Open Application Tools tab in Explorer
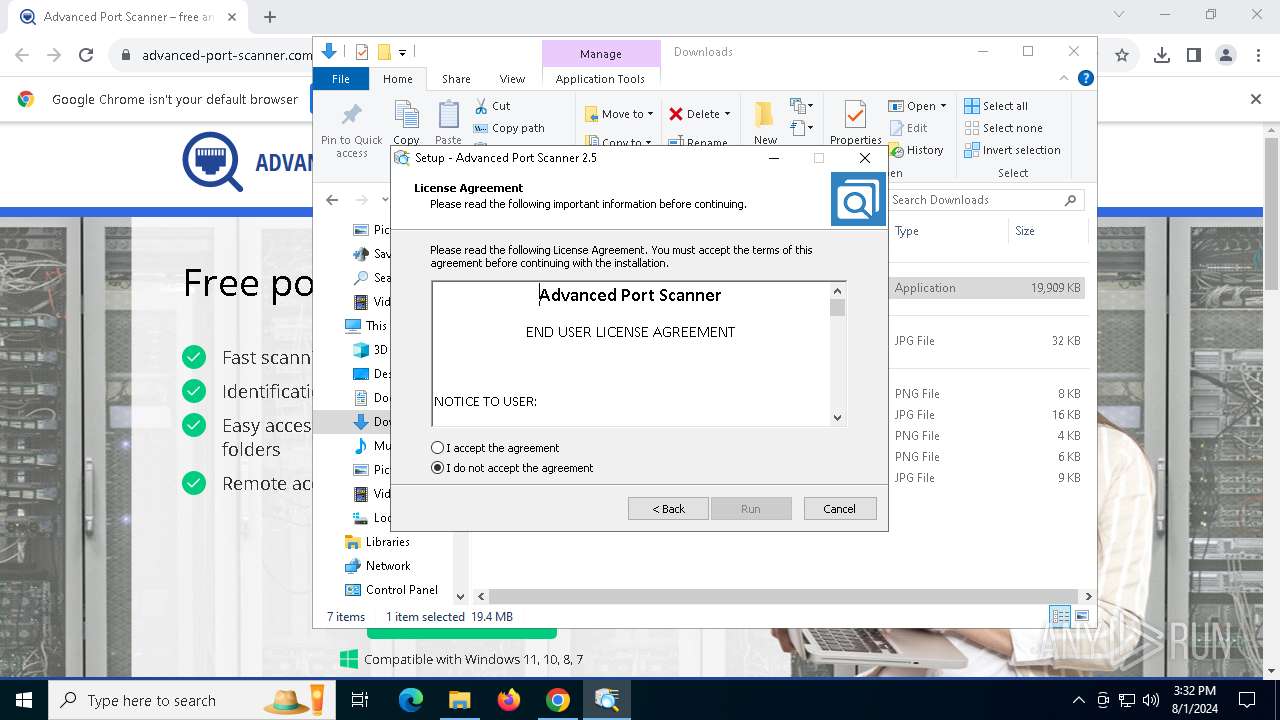The width and height of the screenshot is (1280, 720). 600,79
